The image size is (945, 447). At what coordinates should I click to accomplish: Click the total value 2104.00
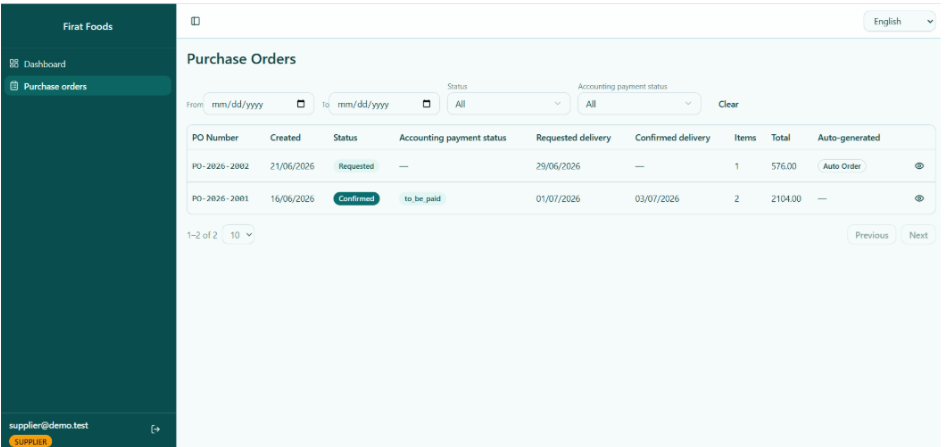tap(786, 198)
